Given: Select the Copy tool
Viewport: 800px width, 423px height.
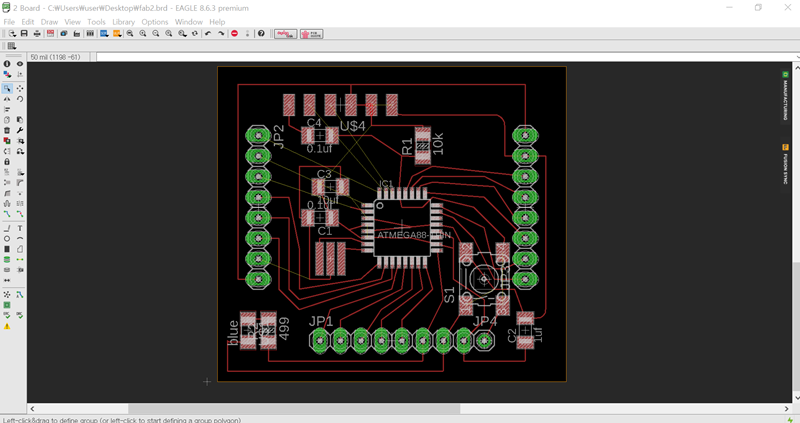Looking at the screenshot, I should (7, 120).
